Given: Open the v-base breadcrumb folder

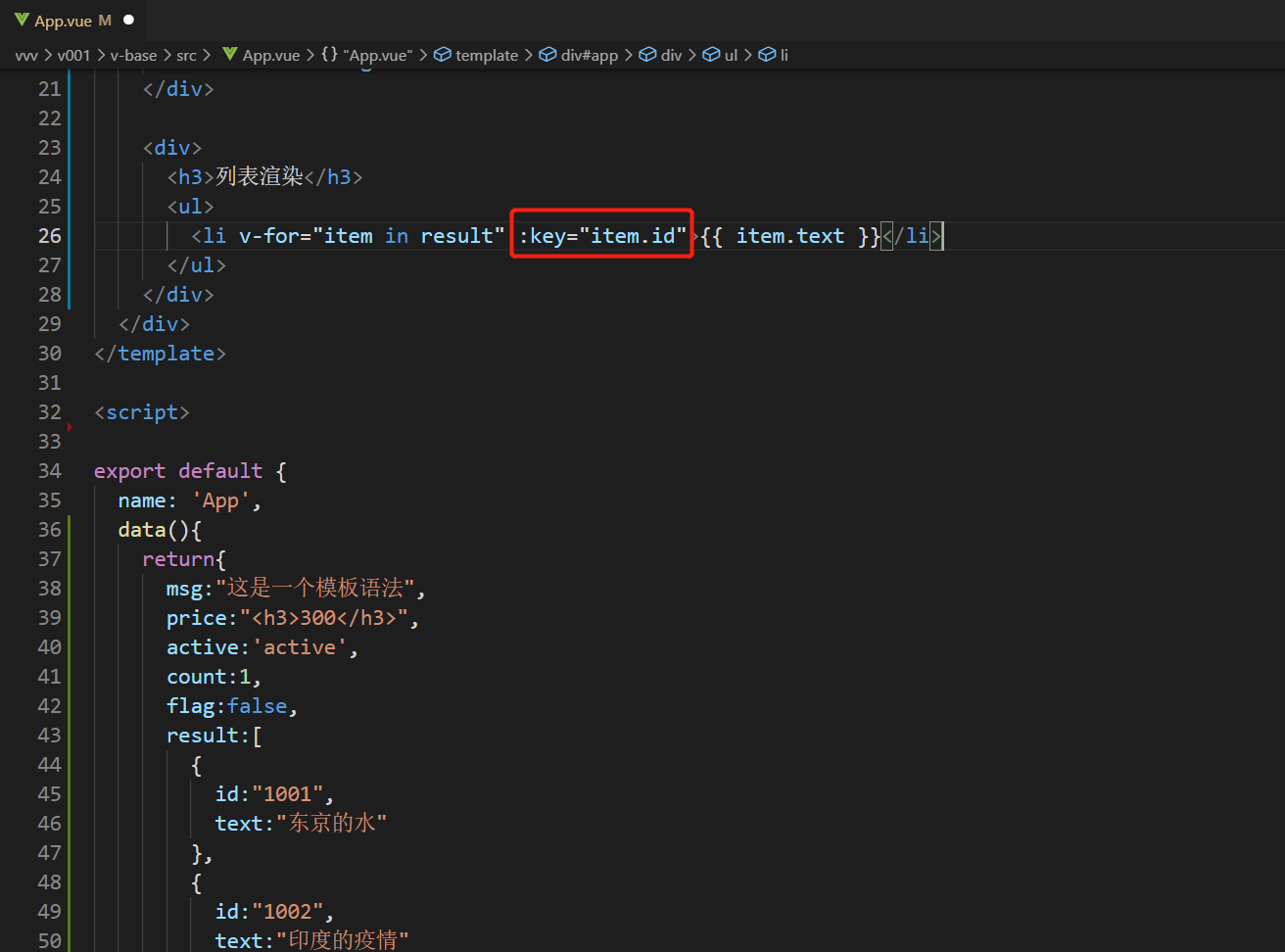Looking at the screenshot, I should pyautogui.click(x=133, y=55).
